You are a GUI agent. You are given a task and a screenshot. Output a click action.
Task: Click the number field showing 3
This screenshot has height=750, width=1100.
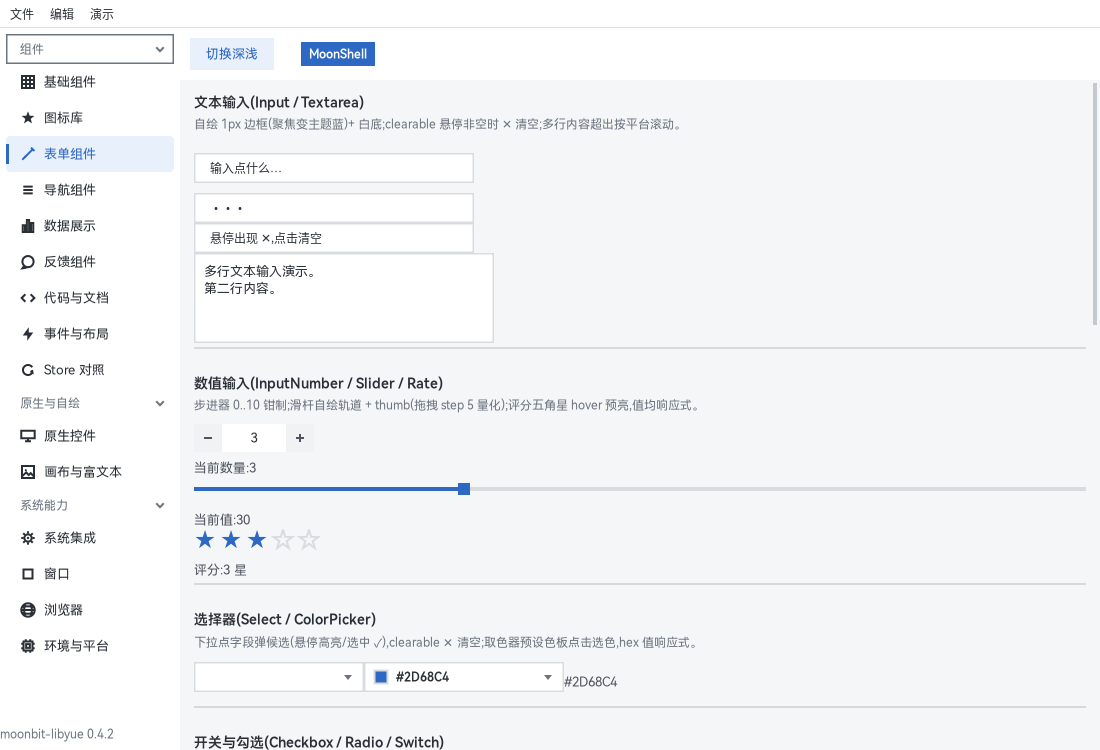tap(254, 438)
